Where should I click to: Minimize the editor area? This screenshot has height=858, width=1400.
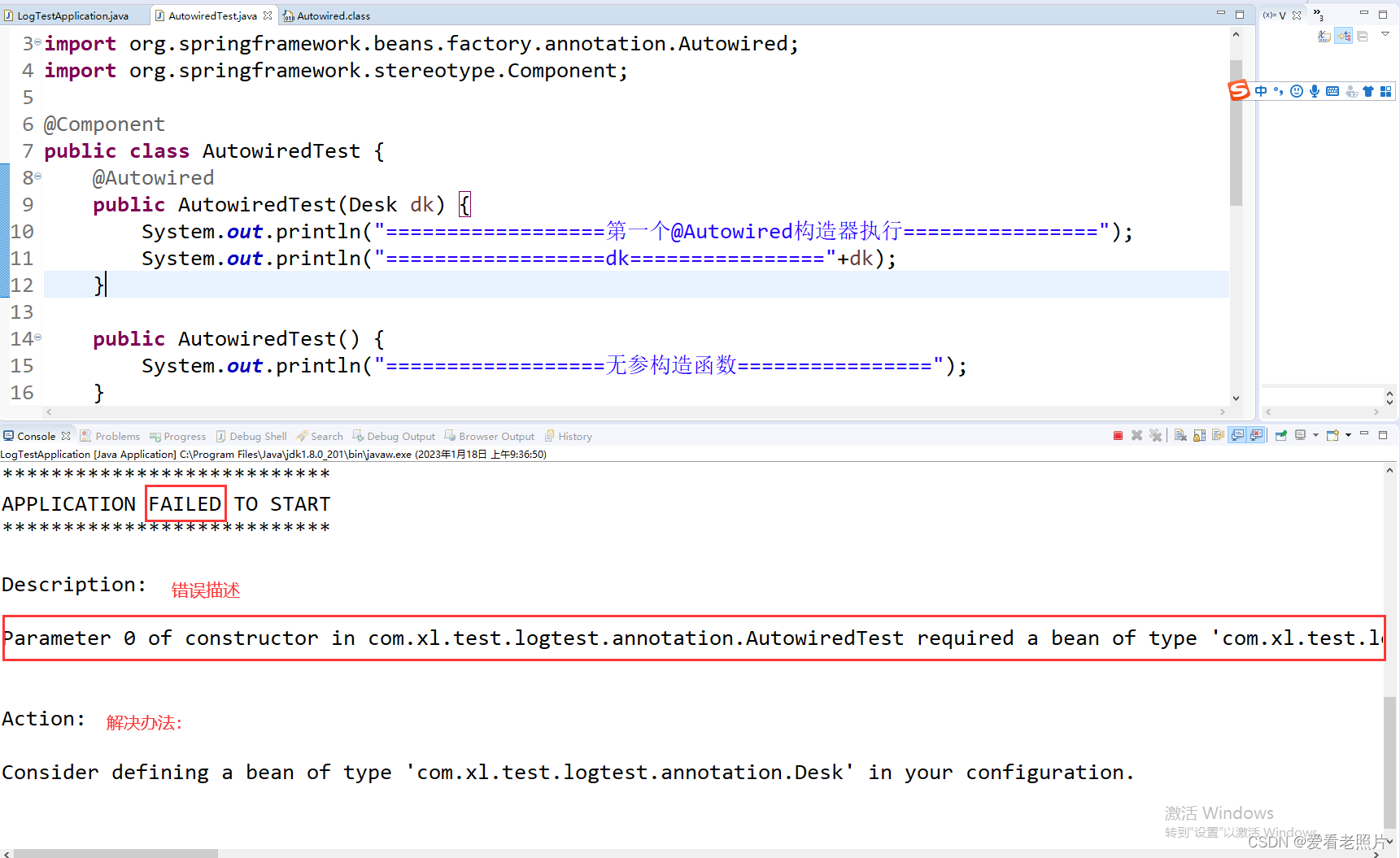coord(1220,14)
